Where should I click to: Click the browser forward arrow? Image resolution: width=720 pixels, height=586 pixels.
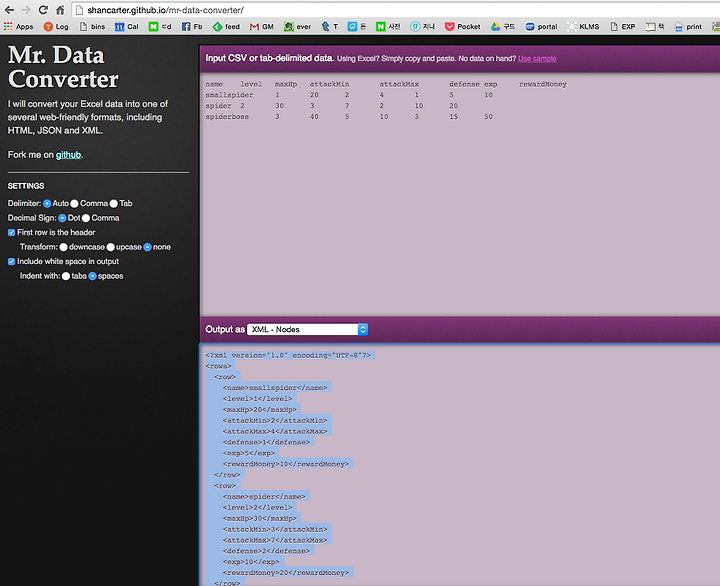coord(26,10)
